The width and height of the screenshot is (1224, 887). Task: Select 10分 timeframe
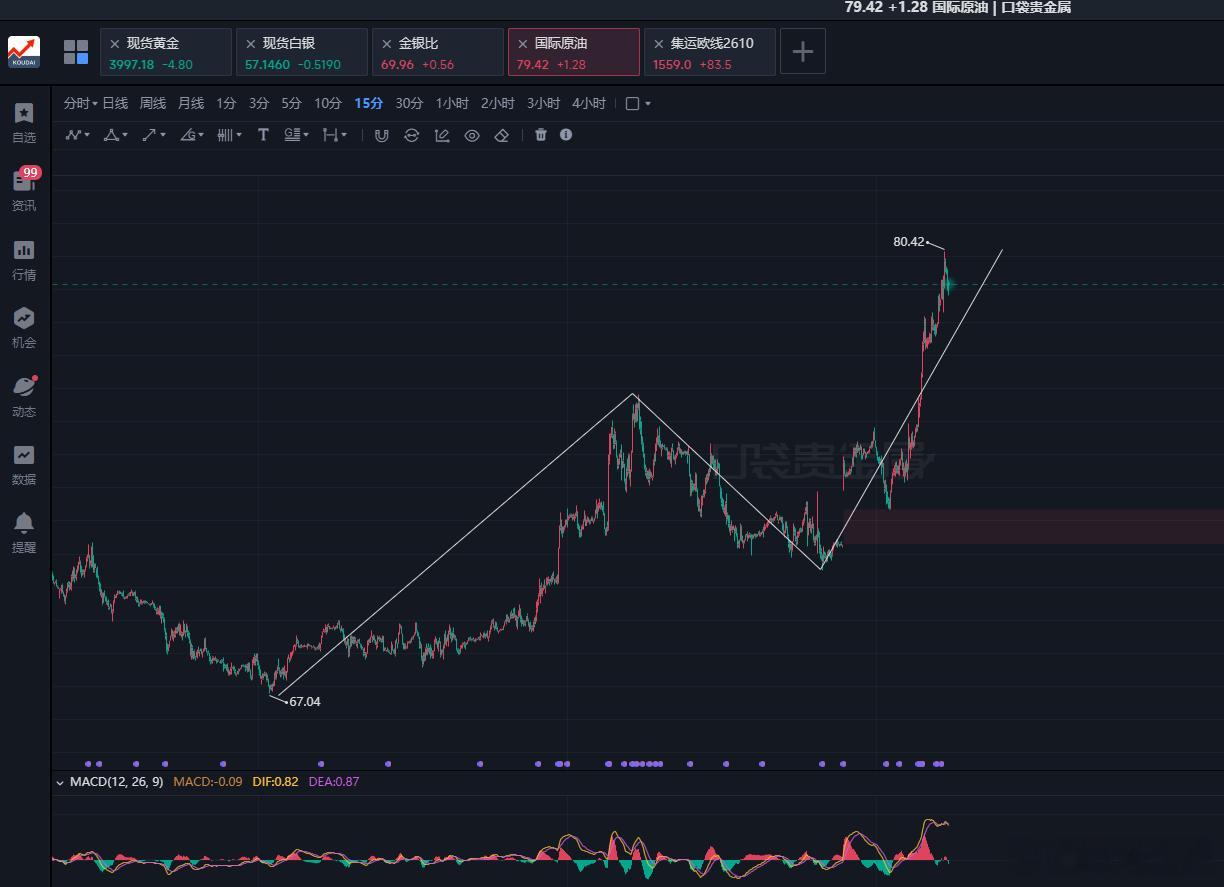(x=328, y=104)
